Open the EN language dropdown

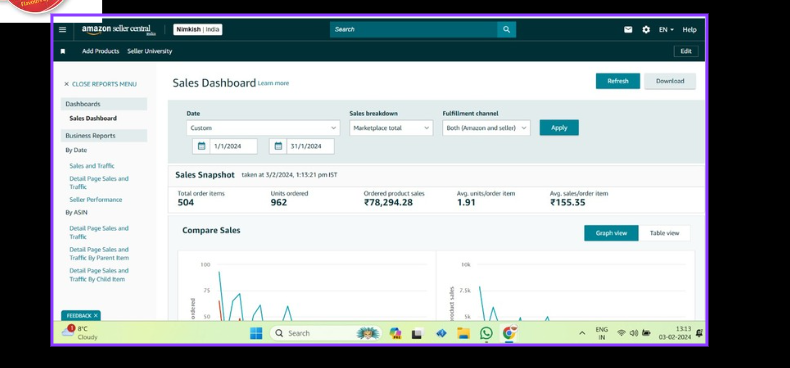666,30
